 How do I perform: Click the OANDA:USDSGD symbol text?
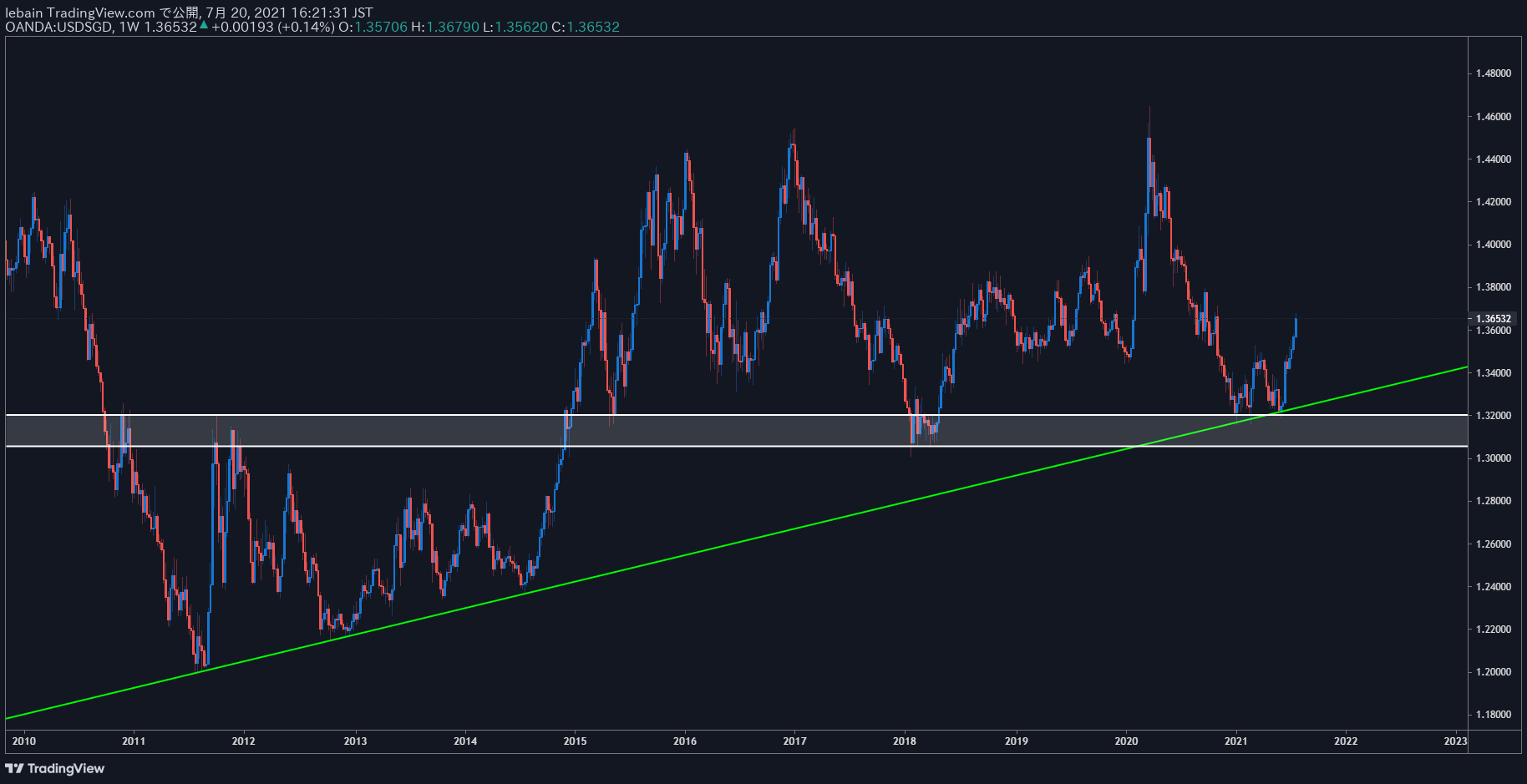click(x=58, y=27)
